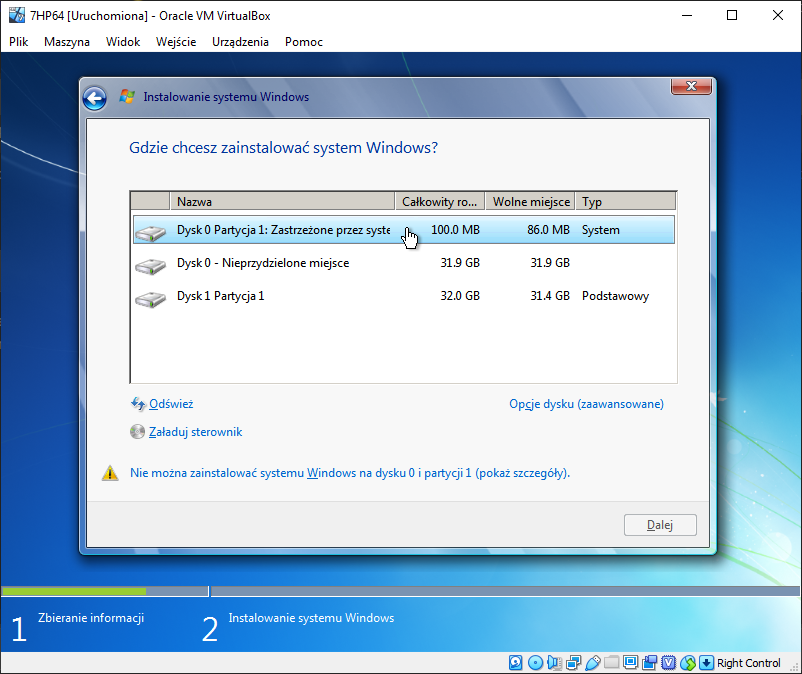
Task: Click the System type cell
Action: (x=600, y=230)
